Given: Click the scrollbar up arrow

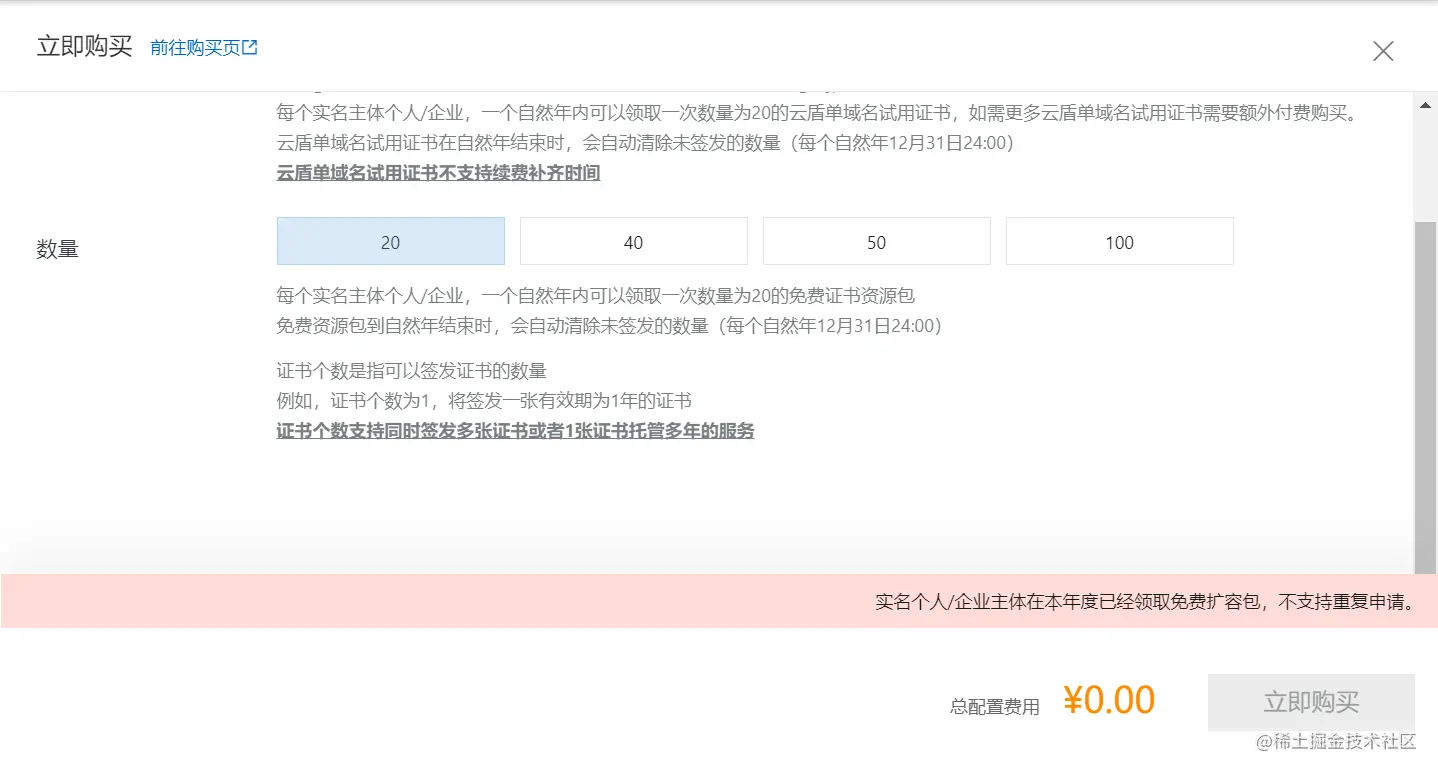Looking at the screenshot, I should pyautogui.click(x=1425, y=103).
